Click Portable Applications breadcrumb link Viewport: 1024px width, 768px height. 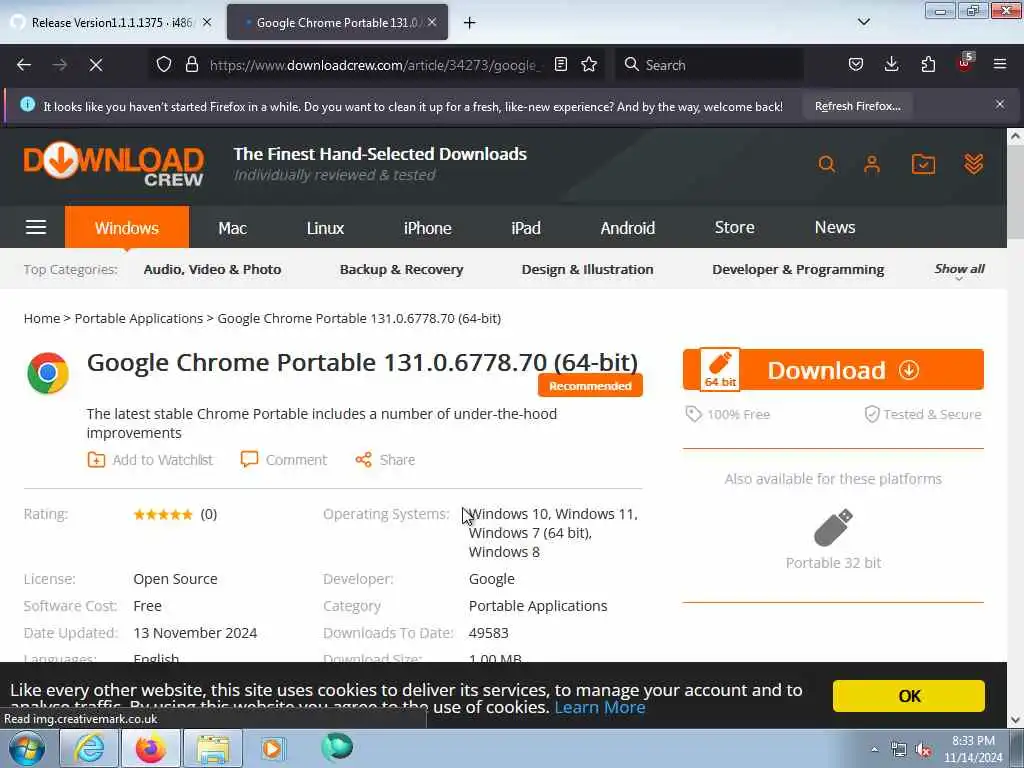pos(138,318)
